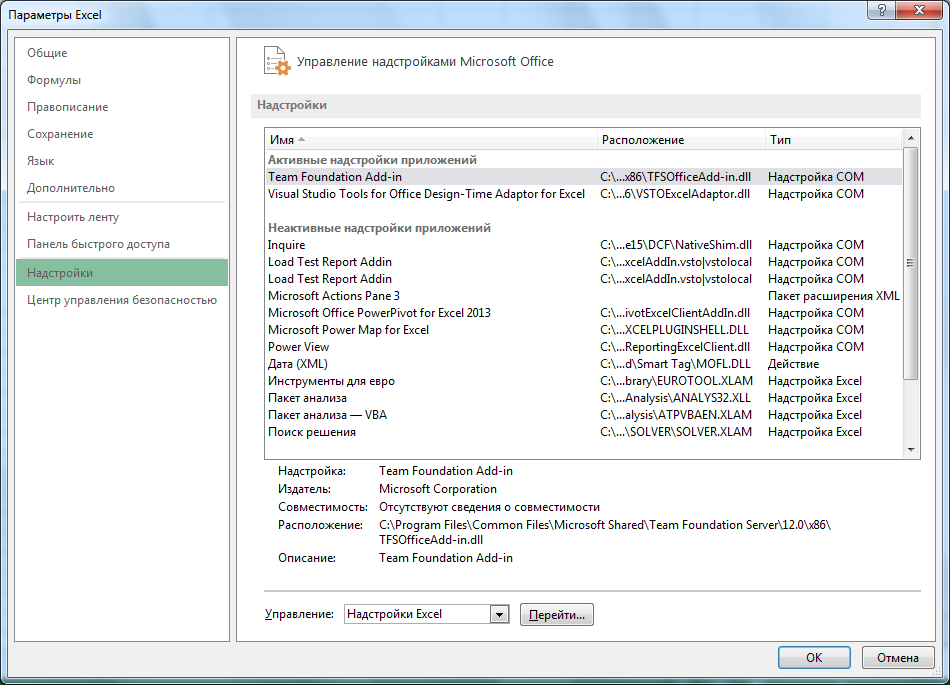Click the add-in list scrollbar up arrow
This screenshot has height=685, width=950.
911,139
